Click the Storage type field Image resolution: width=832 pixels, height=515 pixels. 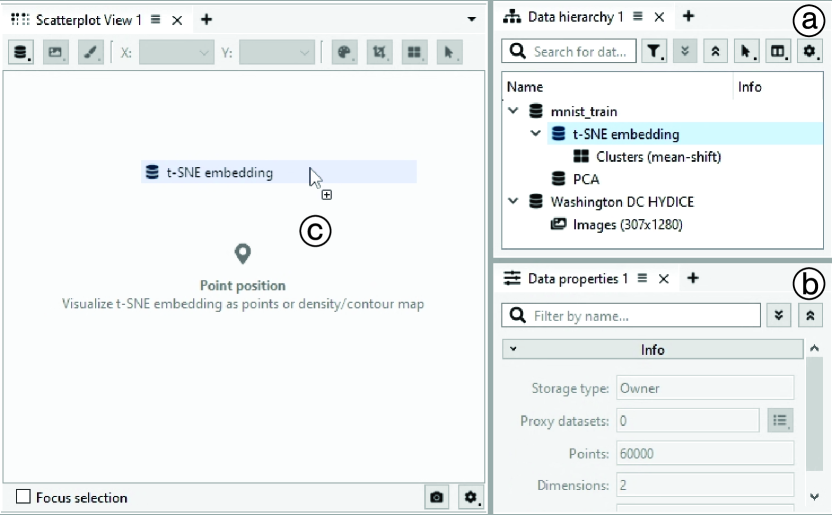point(705,388)
